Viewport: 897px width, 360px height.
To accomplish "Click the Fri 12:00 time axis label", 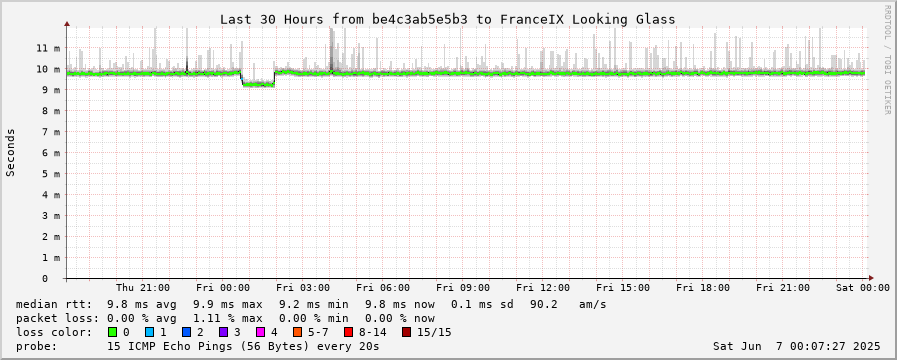I will 543,287.
